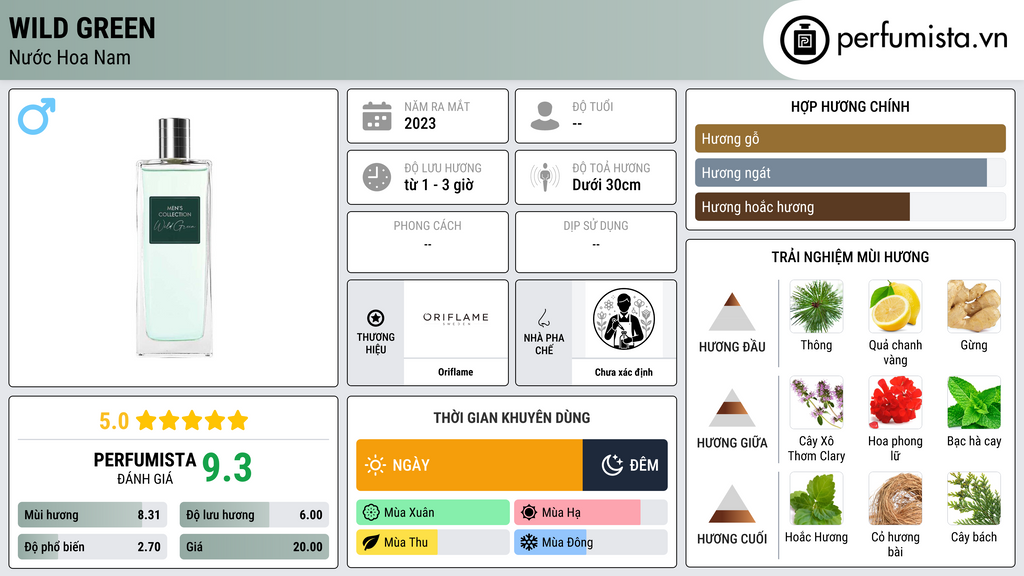Image resolution: width=1024 pixels, height=576 pixels.
Task: Click the dark Đêm nighttime segment
Action: click(x=625, y=465)
